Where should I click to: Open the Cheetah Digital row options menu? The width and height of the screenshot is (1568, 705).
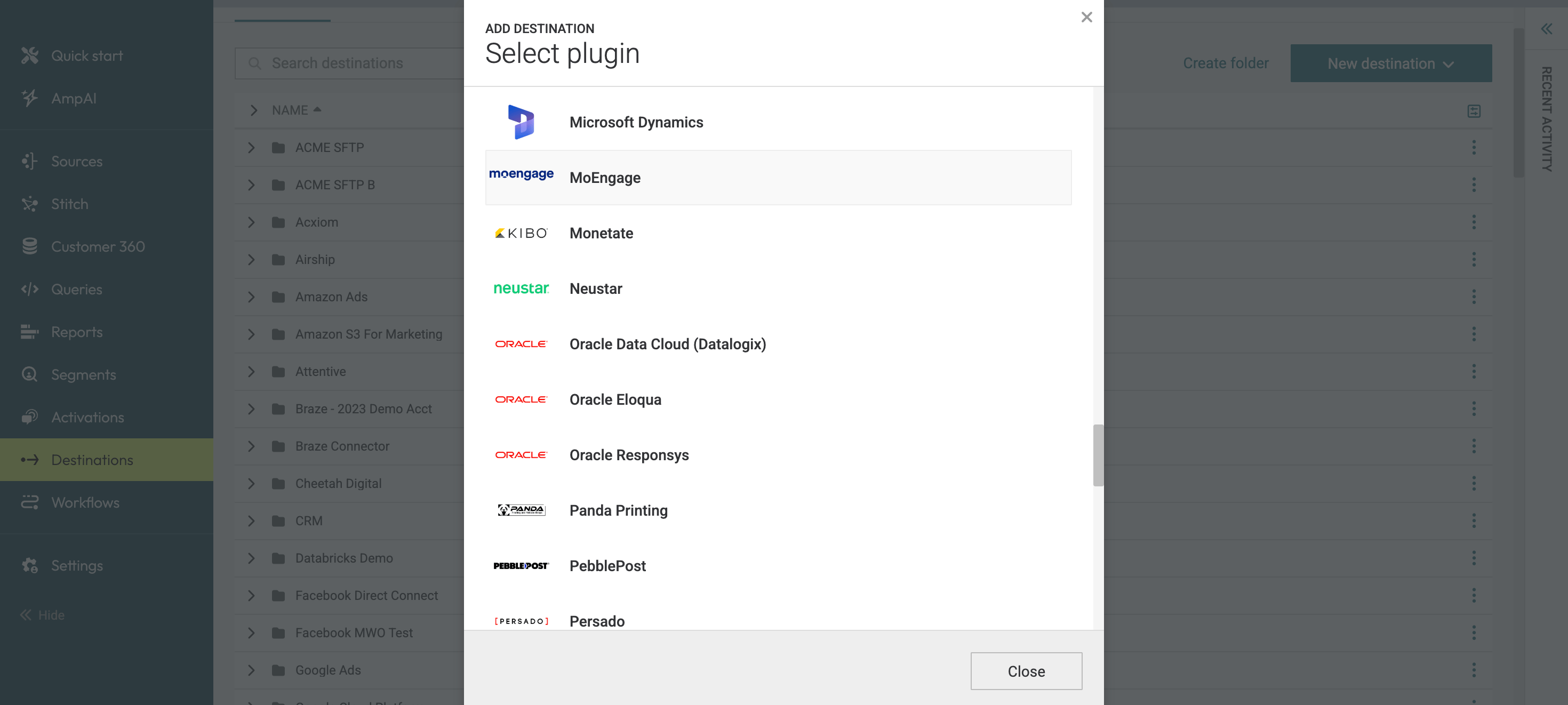coord(1474,483)
